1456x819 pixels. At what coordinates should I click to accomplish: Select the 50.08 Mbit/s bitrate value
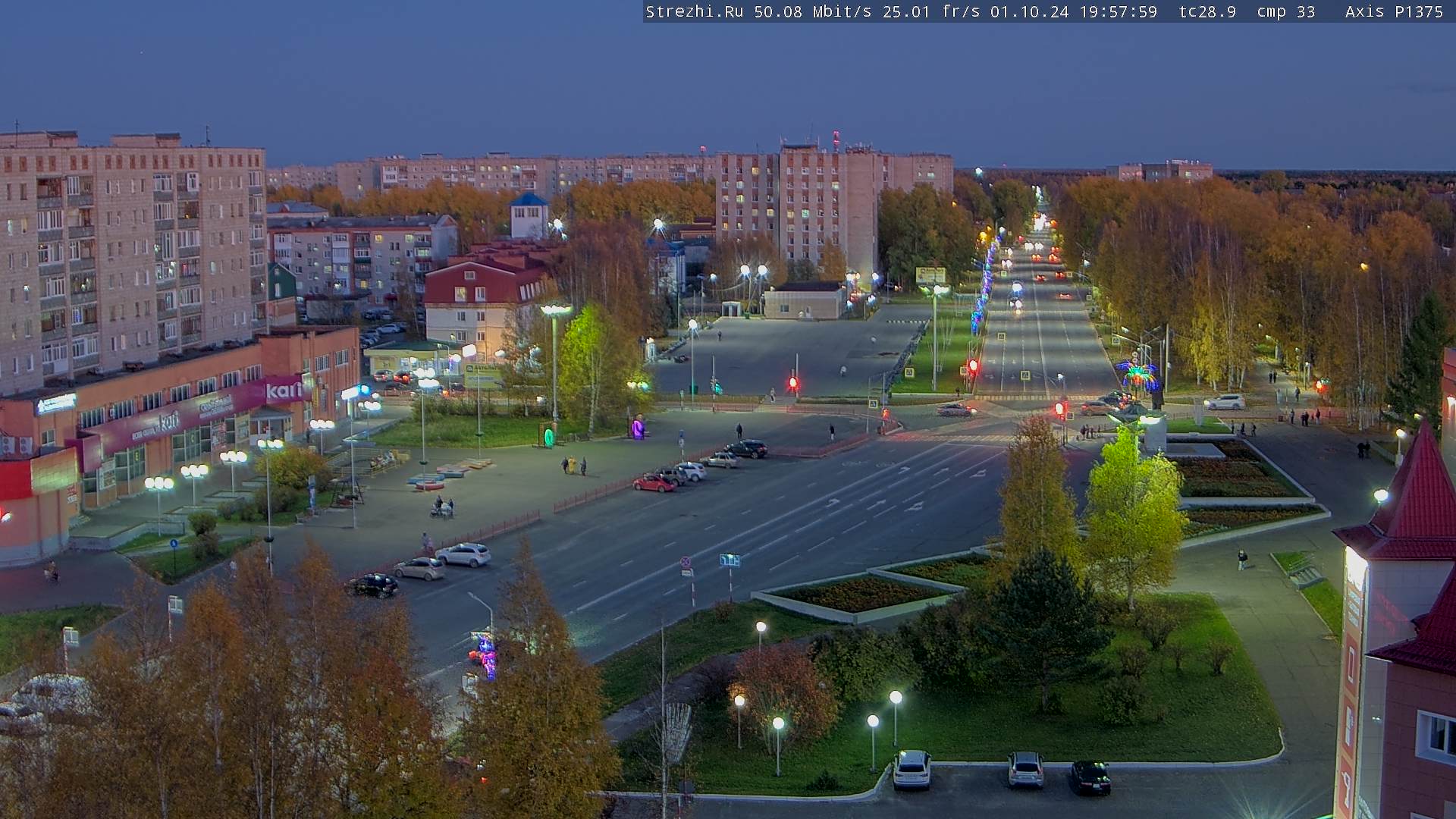click(x=812, y=11)
